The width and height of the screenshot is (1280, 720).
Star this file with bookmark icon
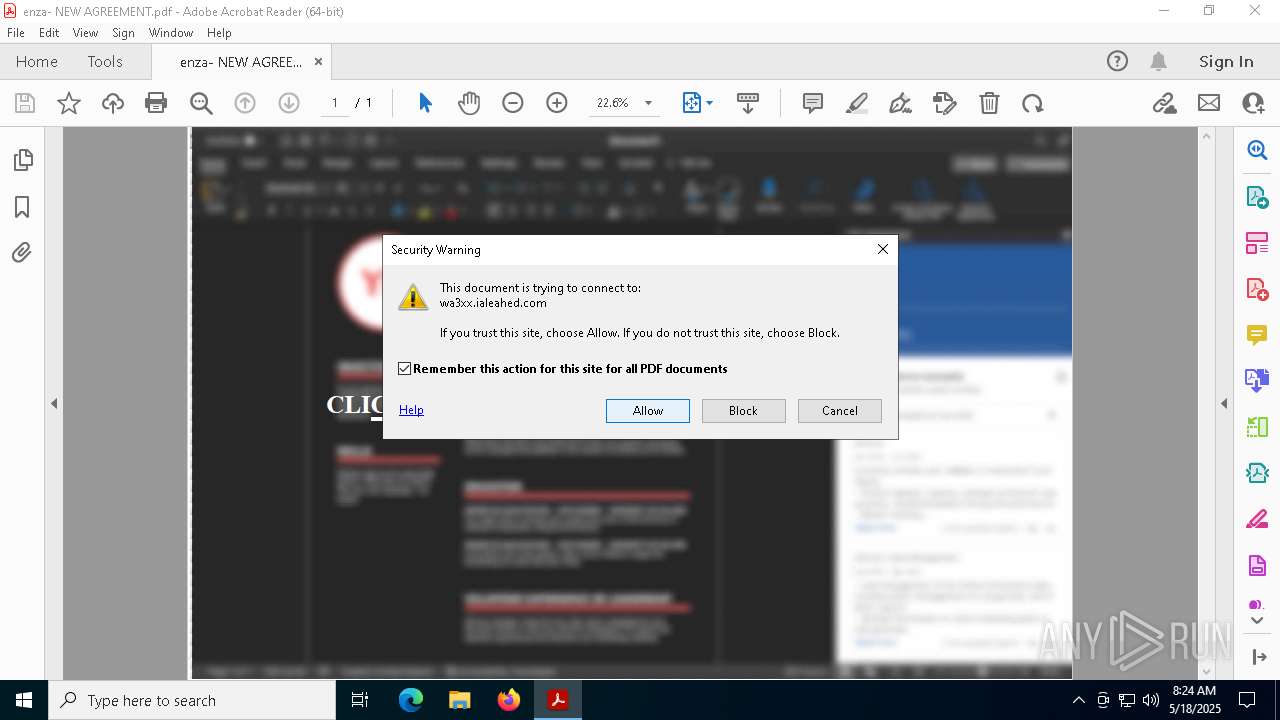pyautogui.click(x=69, y=103)
